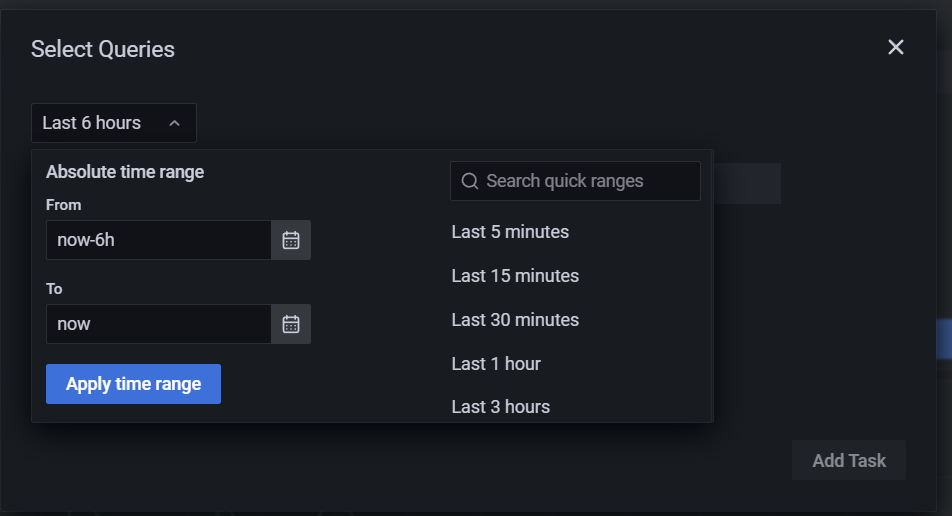Click the To label above the input

tap(54, 289)
